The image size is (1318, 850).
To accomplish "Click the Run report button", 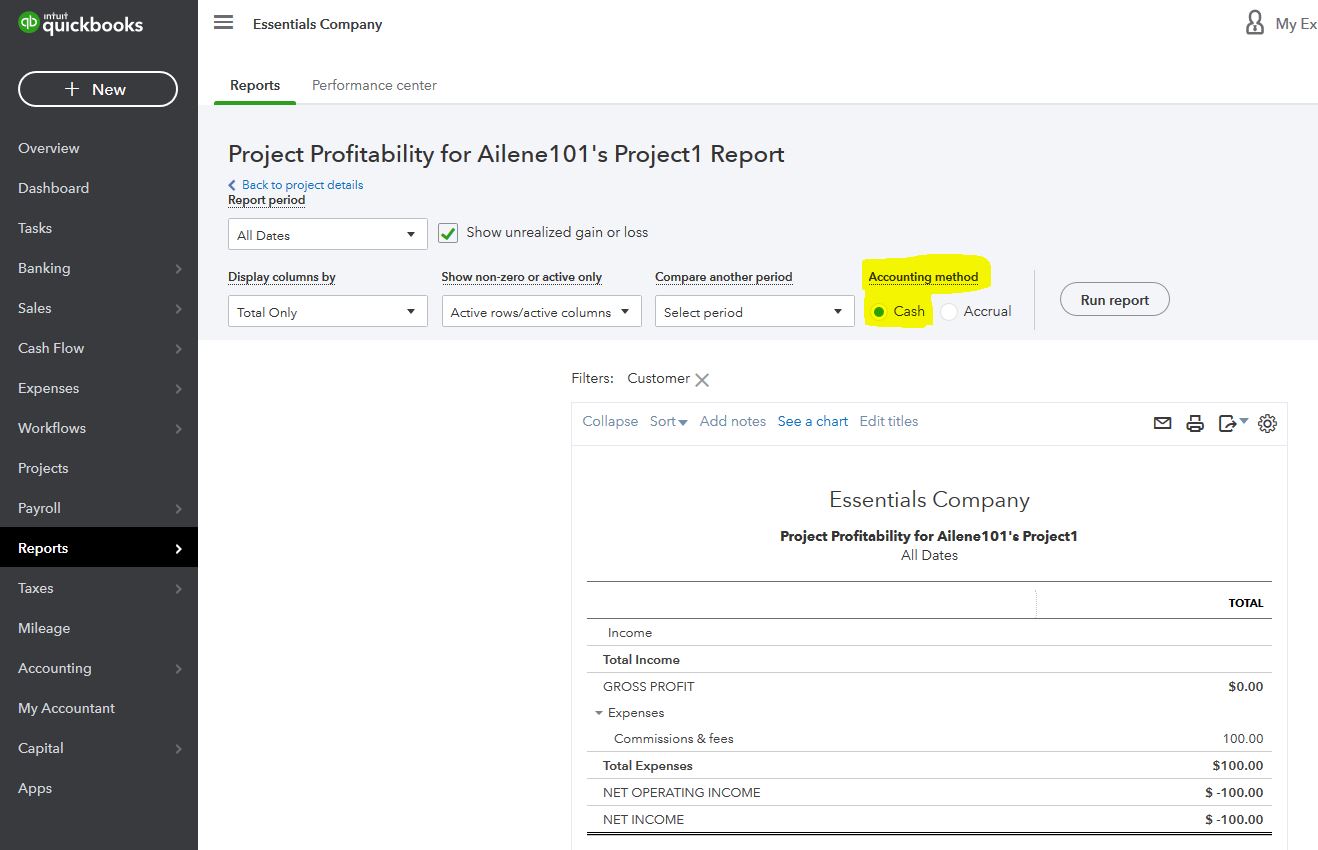I will pos(1114,298).
